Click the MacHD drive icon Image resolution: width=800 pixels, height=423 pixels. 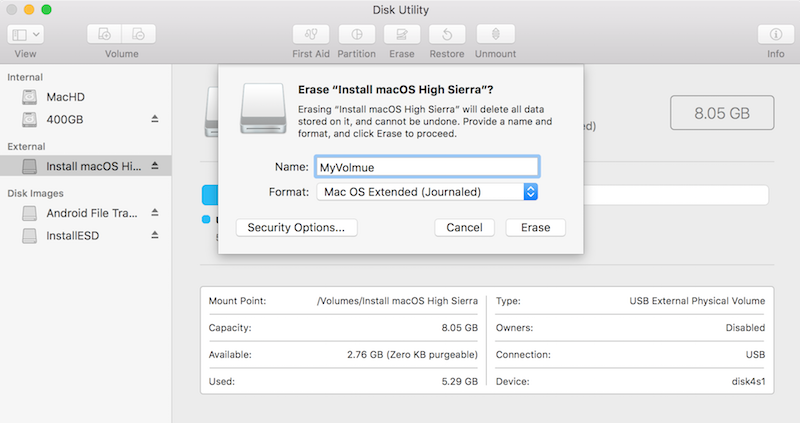pos(30,97)
